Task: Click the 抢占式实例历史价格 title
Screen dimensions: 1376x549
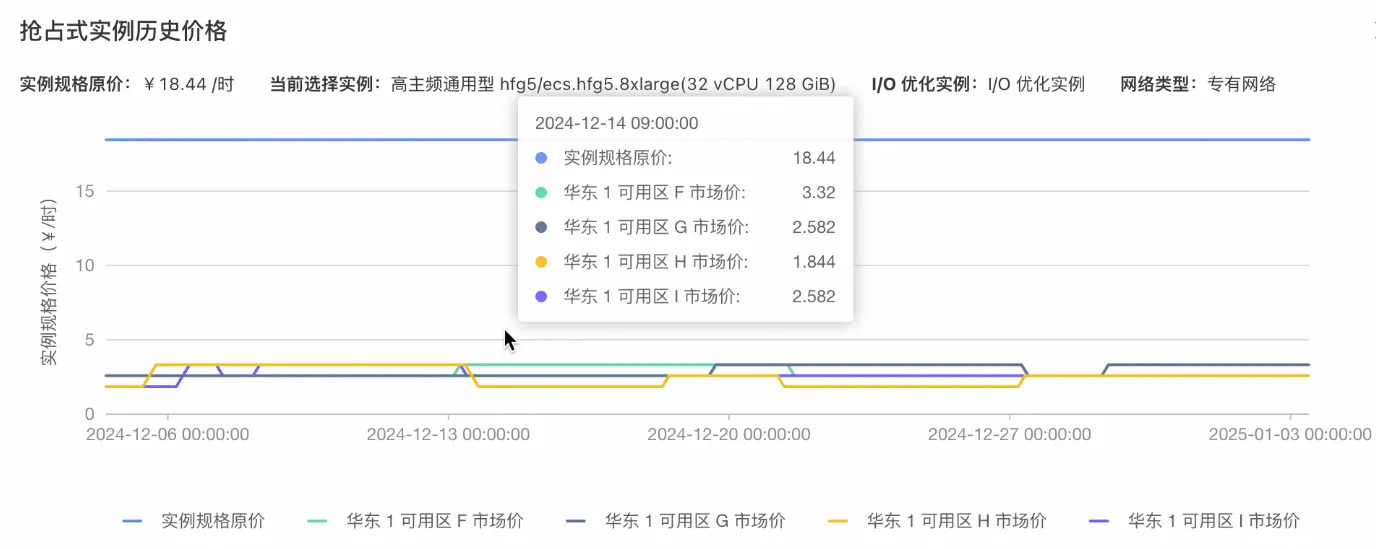Action: [124, 31]
